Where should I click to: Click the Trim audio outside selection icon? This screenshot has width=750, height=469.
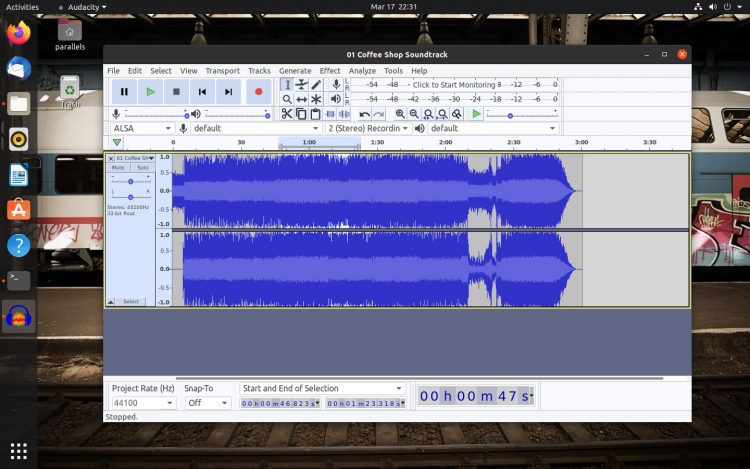pyautogui.click(x=330, y=114)
